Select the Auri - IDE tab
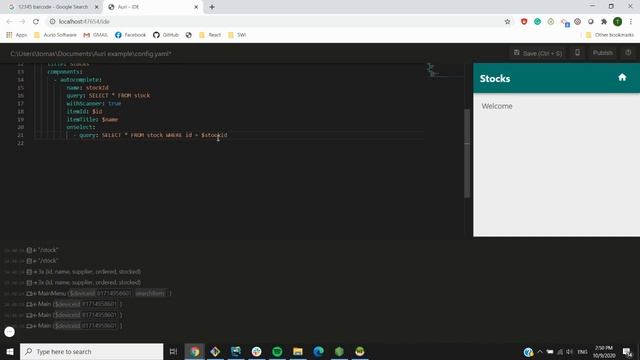640x360 pixels. tap(152, 7)
